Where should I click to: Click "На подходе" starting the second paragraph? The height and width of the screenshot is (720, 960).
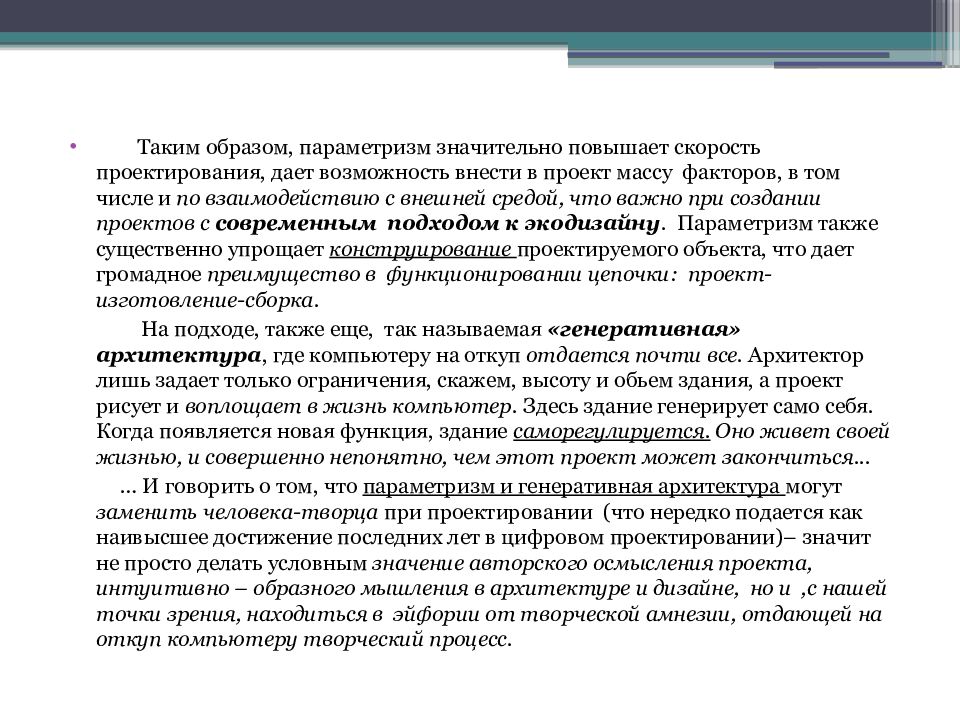pos(184,329)
